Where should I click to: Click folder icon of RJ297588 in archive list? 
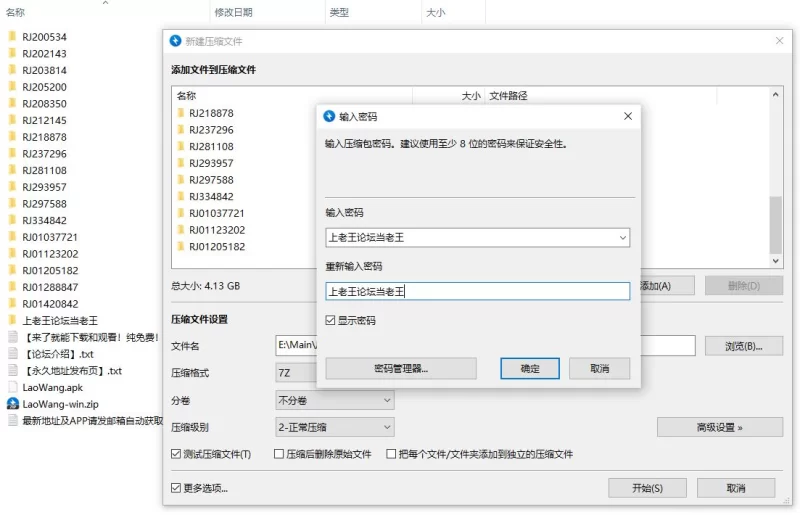181,180
